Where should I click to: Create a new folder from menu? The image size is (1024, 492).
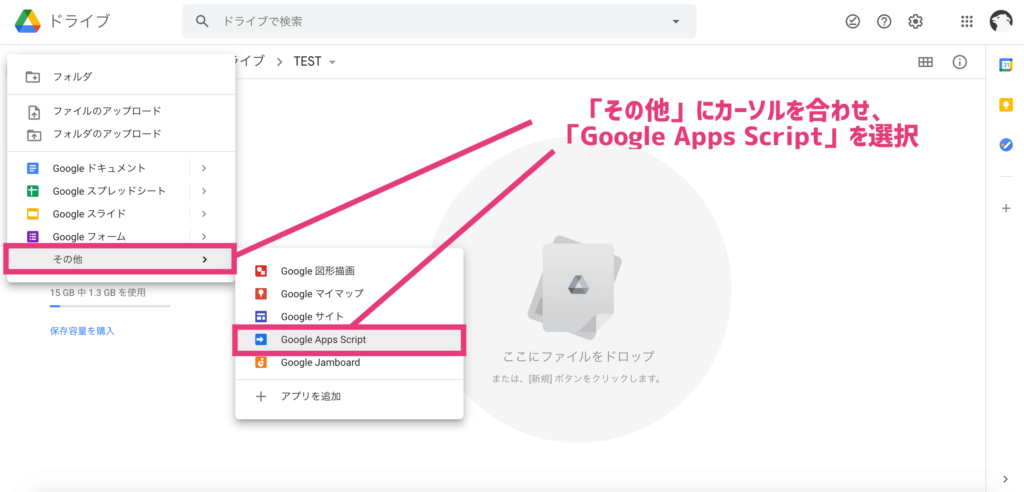pyautogui.click(x=121, y=76)
